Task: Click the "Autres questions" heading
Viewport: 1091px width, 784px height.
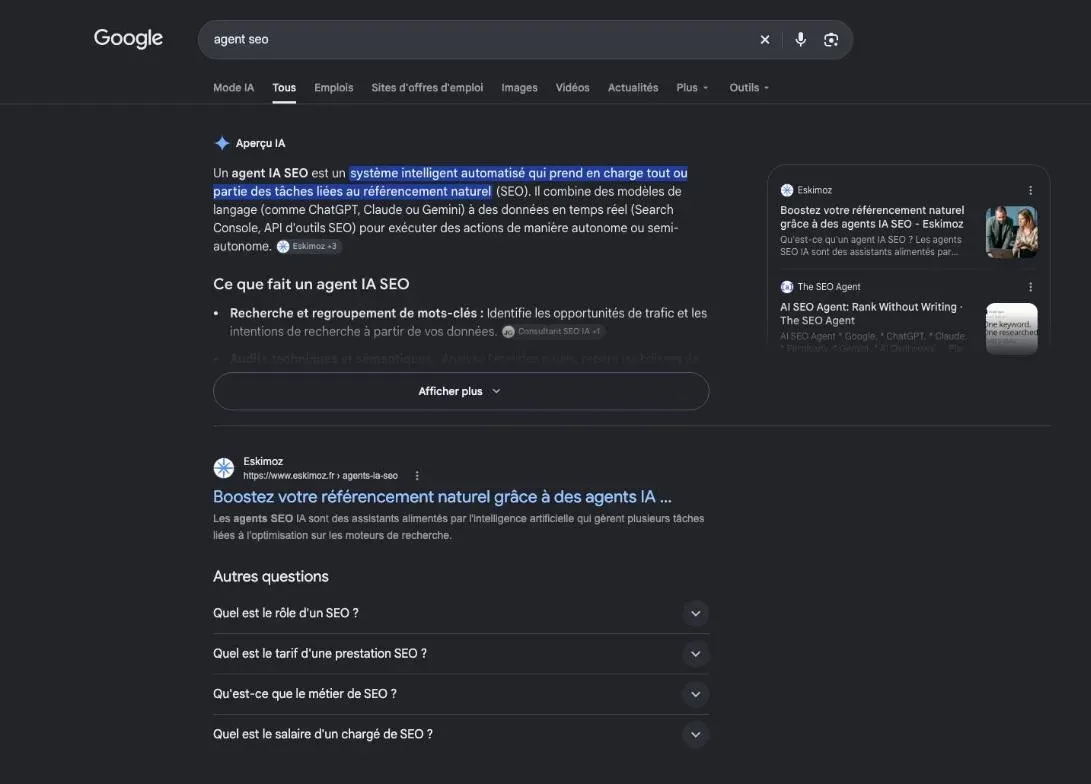Action: tap(271, 577)
